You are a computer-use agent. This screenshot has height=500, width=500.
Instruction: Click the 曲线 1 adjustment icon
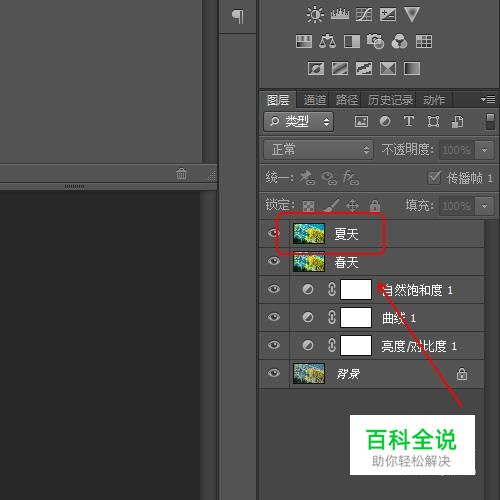tap(308, 317)
